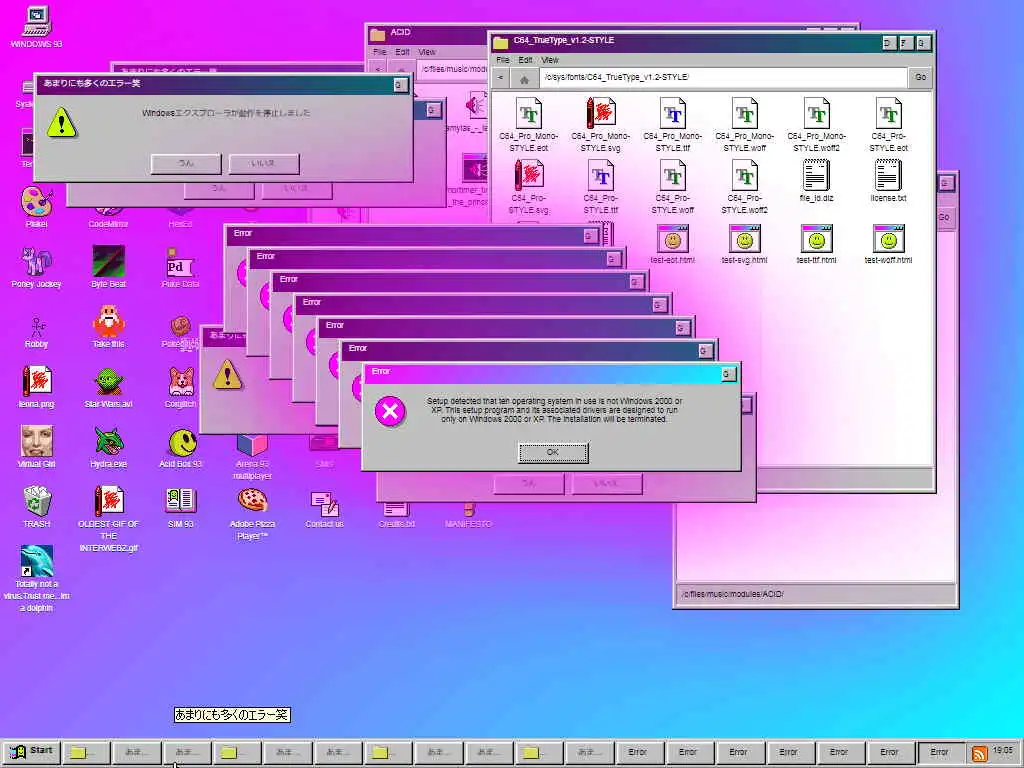Screen dimensions: 1024x768
Task: Open View menu in ACID window
Action: (x=426, y=52)
